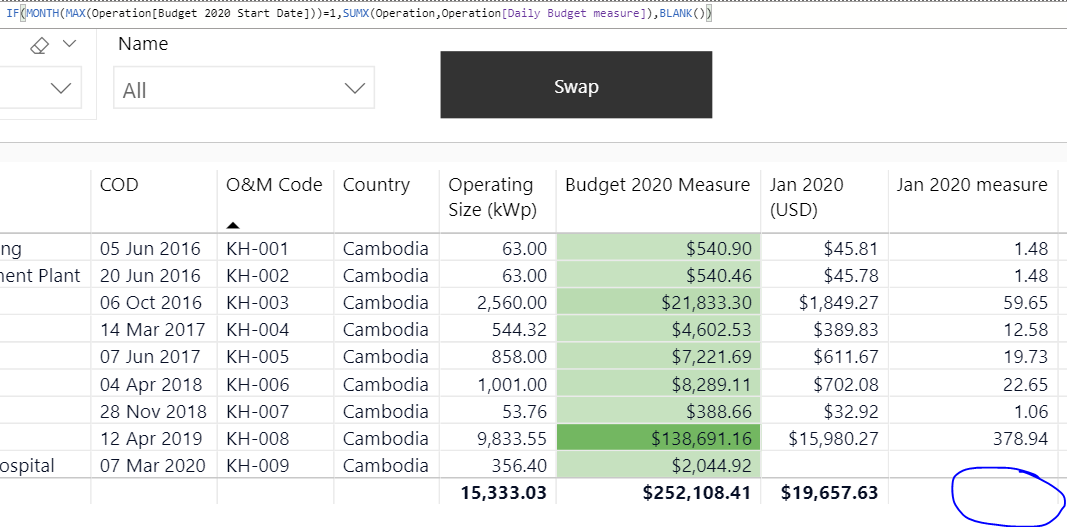Viewport: 1067px width, 527px height.
Task: Click the Name slicer label
Action: pyautogui.click(x=143, y=44)
